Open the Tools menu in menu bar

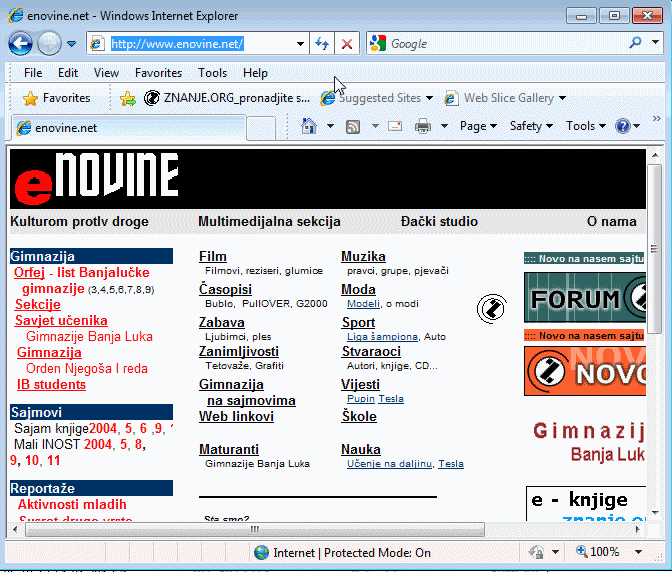(x=212, y=73)
